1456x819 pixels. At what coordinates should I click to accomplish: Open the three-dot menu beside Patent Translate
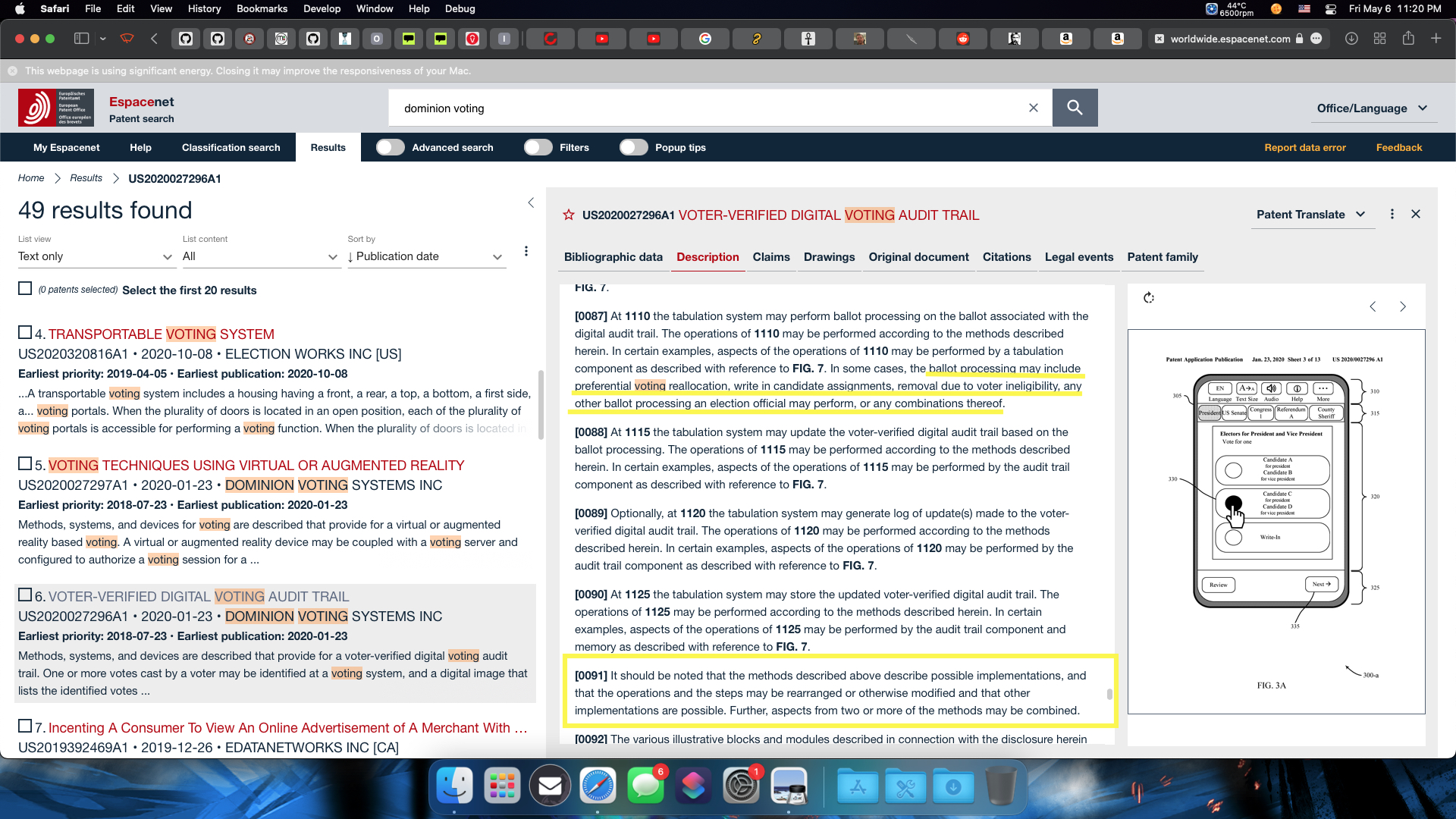click(1392, 215)
